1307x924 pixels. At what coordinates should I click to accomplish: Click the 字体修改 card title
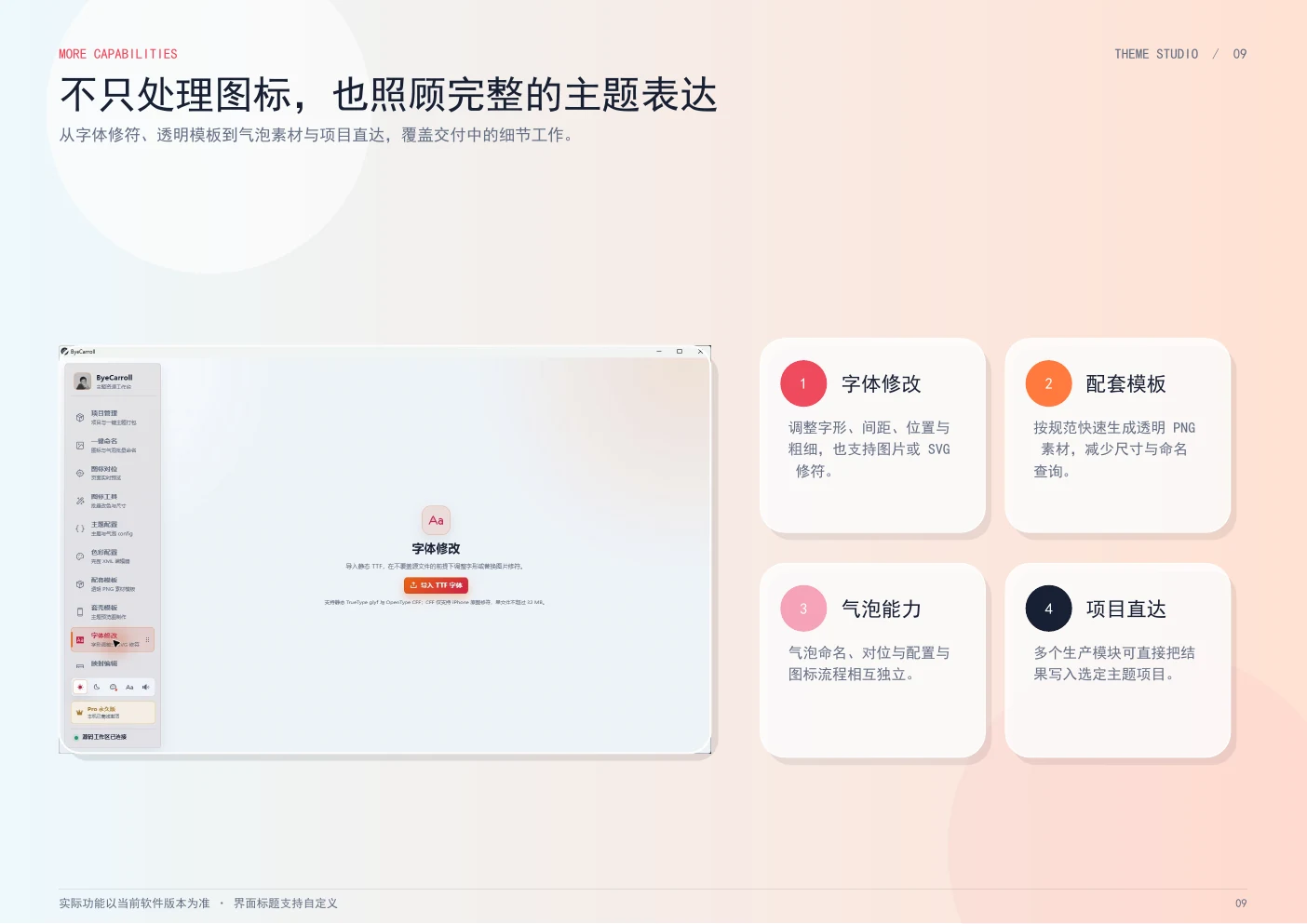click(x=882, y=383)
